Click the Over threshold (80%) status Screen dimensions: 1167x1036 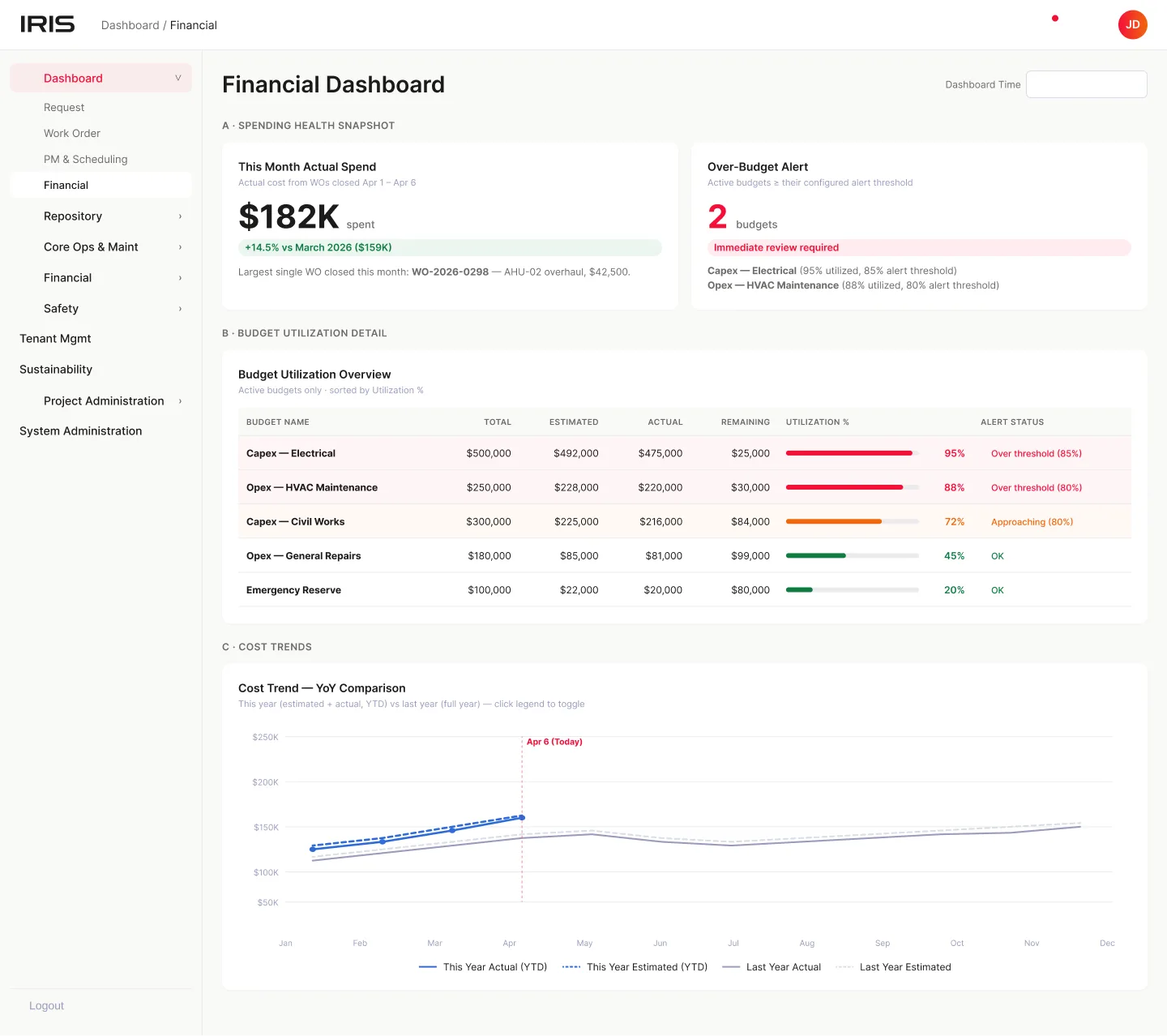click(1037, 487)
